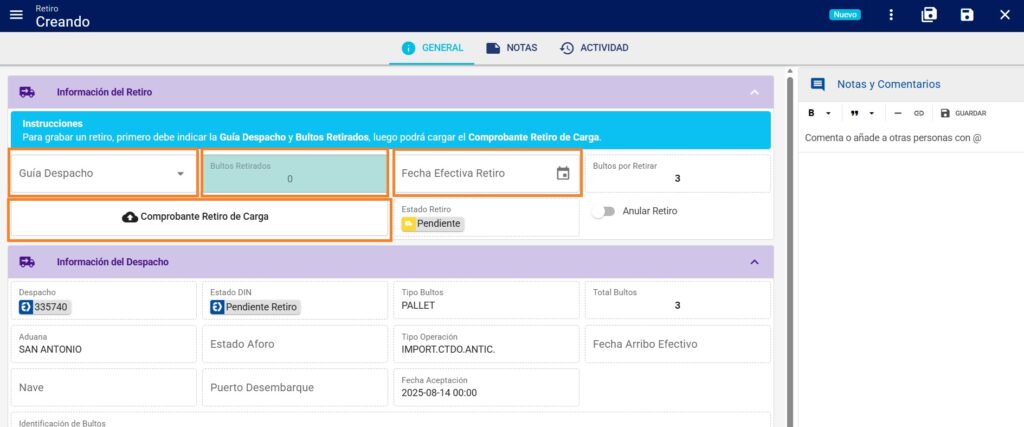
Task: Open the three-dot more options menu
Action: point(891,15)
